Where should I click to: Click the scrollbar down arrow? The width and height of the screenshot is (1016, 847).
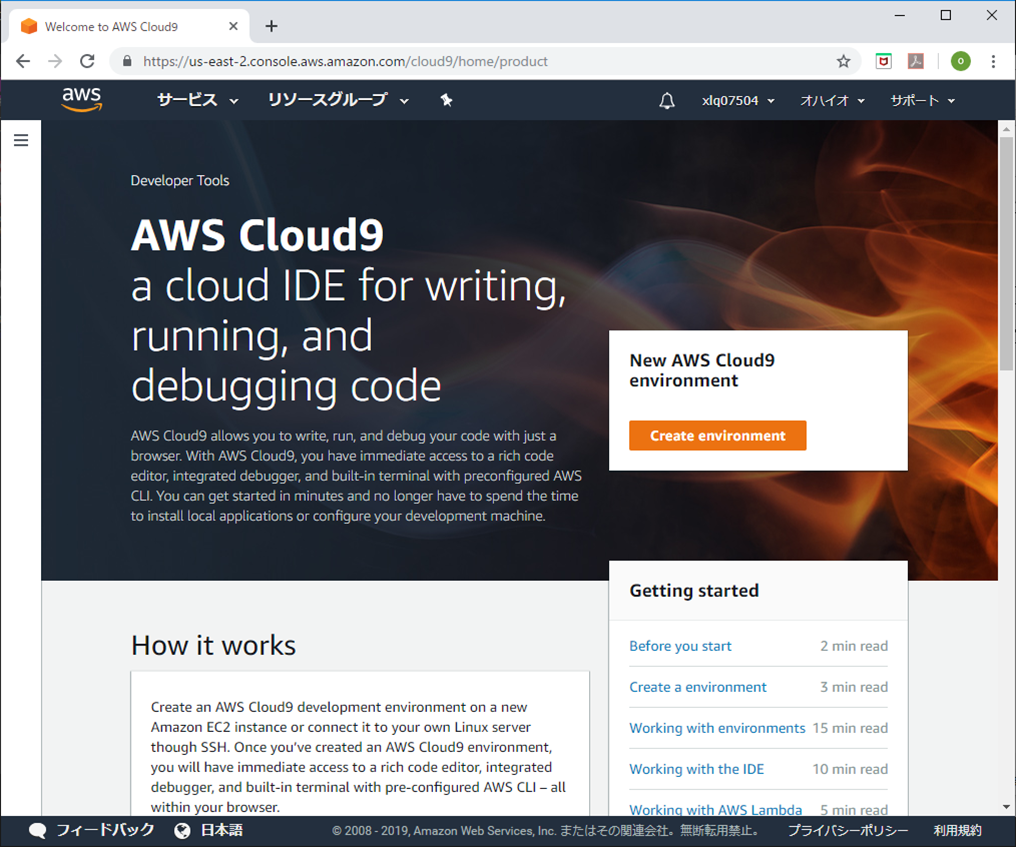tap(1006, 807)
